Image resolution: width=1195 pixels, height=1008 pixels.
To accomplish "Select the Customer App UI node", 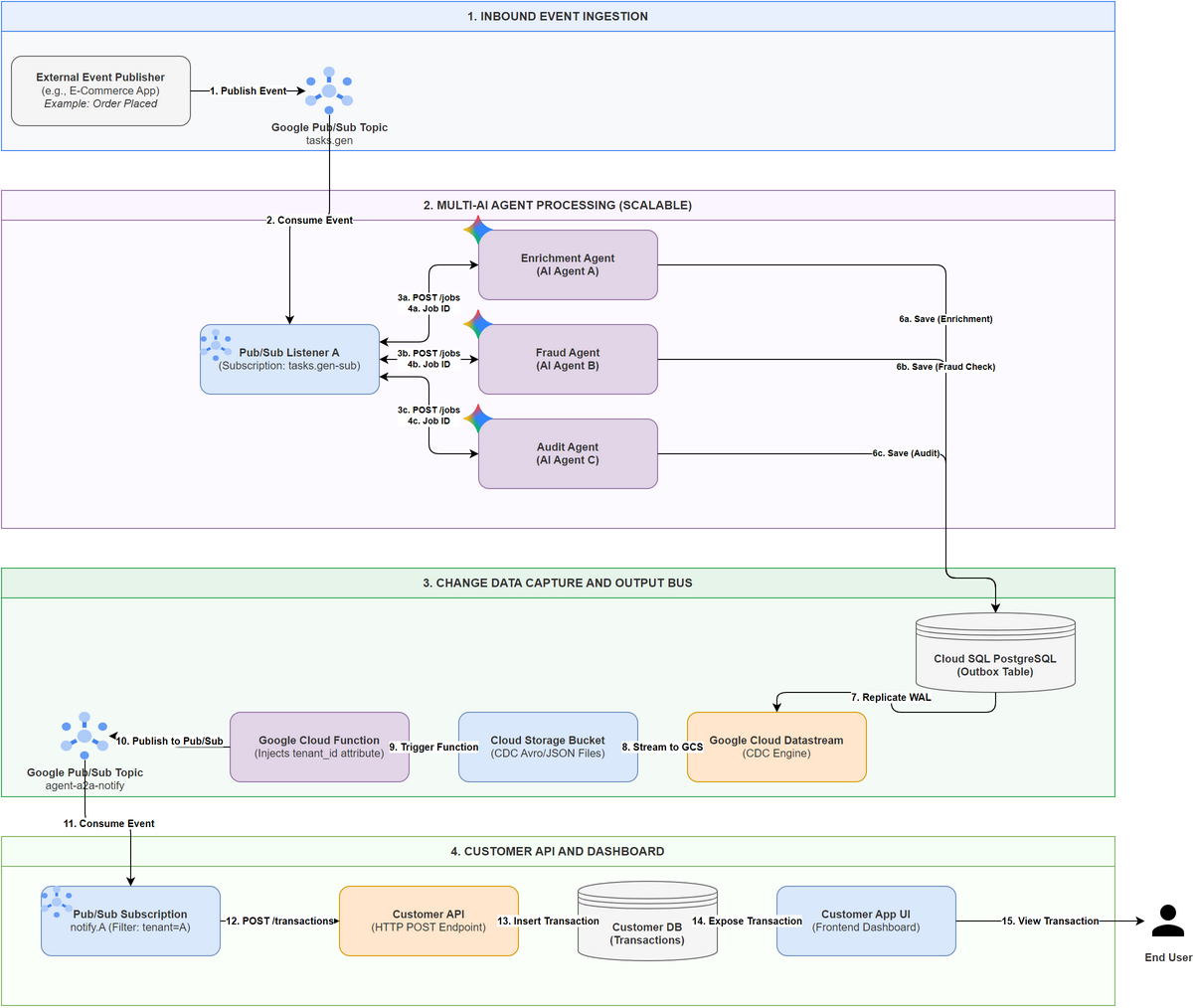I will click(866, 921).
